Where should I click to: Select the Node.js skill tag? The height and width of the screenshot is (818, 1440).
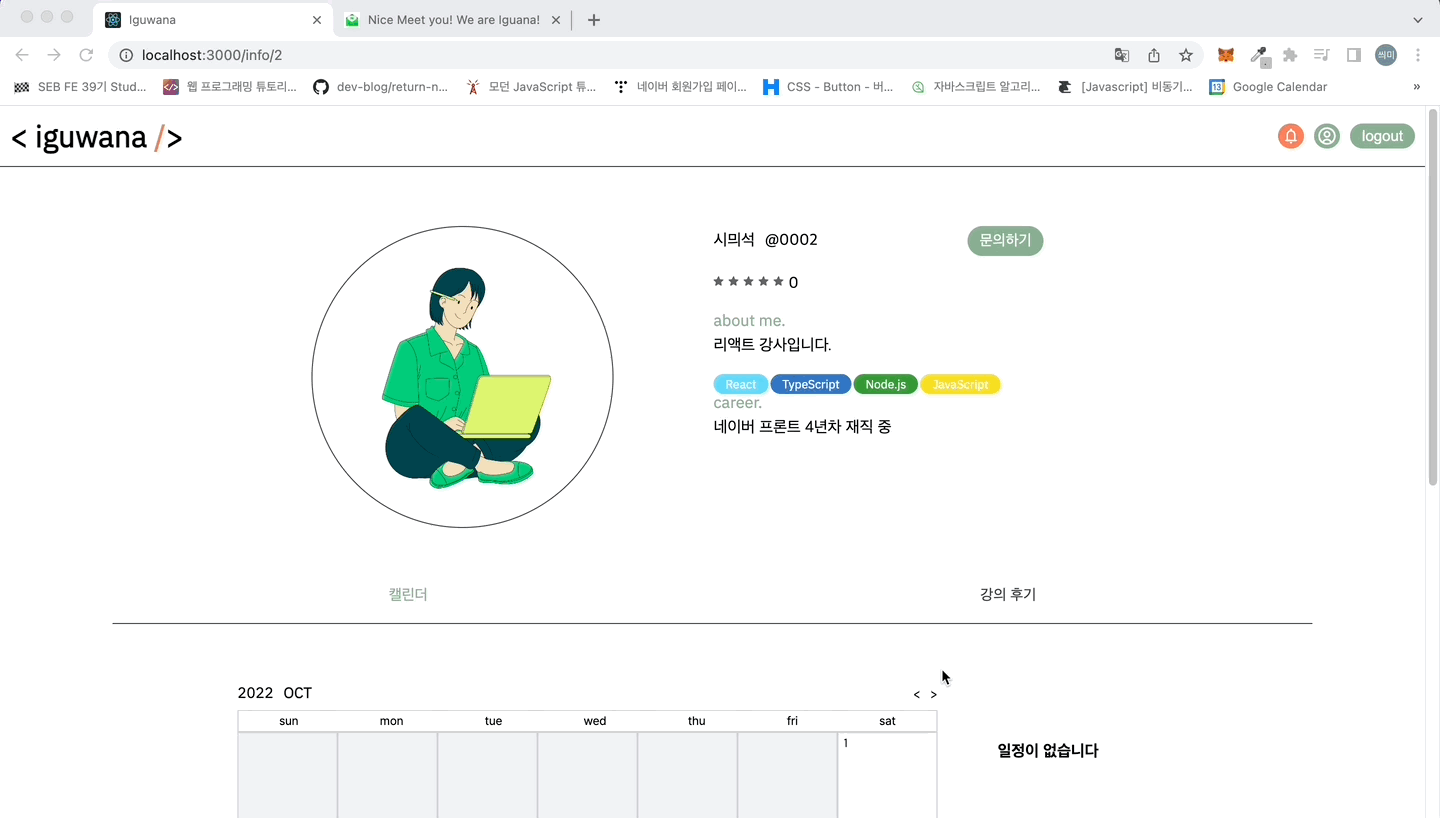click(x=886, y=384)
